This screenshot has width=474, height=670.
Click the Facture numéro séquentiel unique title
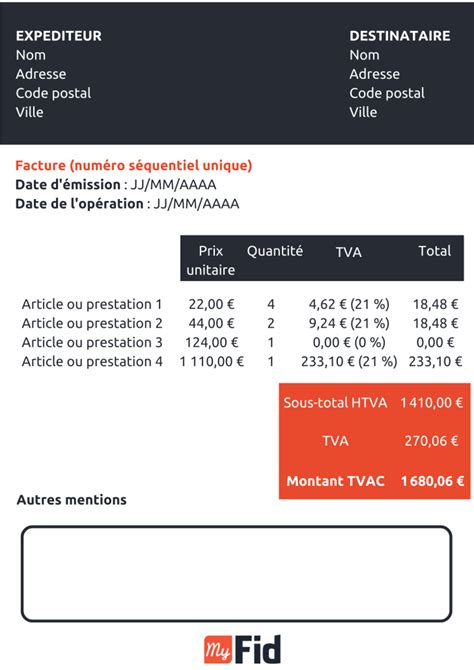click(134, 165)
